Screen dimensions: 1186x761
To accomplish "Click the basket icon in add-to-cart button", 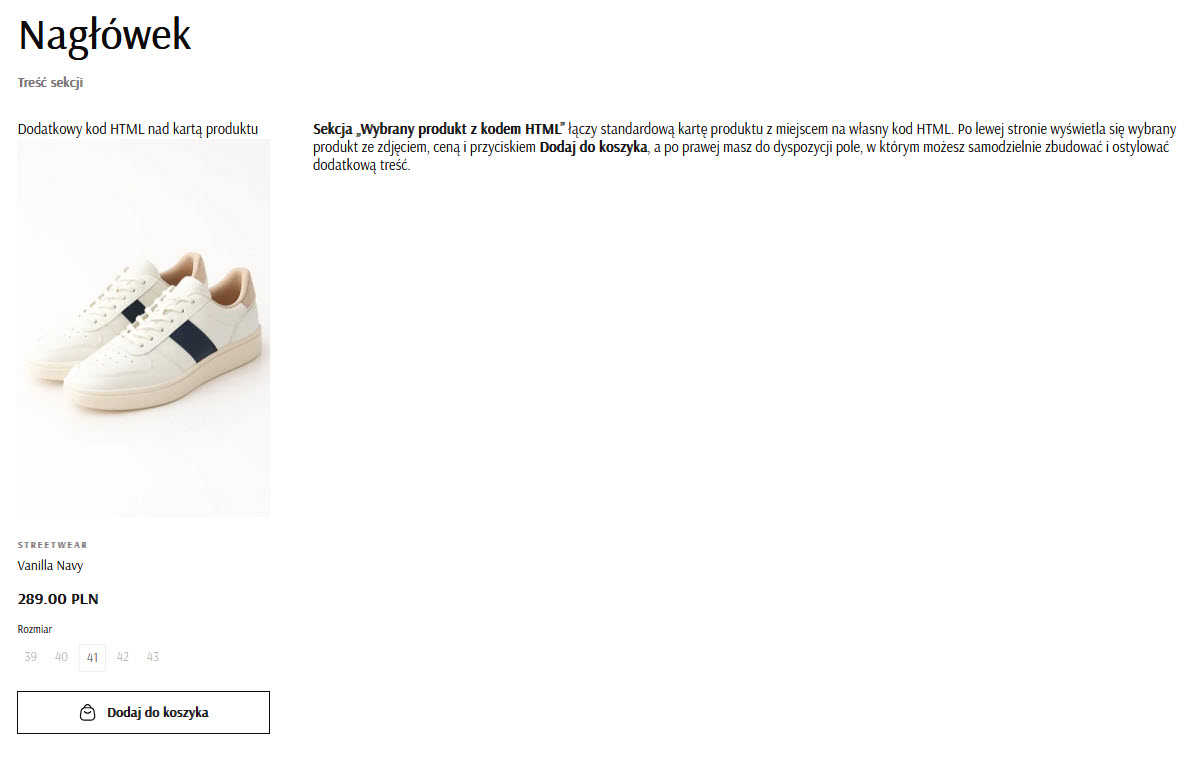I will point(88,713).
